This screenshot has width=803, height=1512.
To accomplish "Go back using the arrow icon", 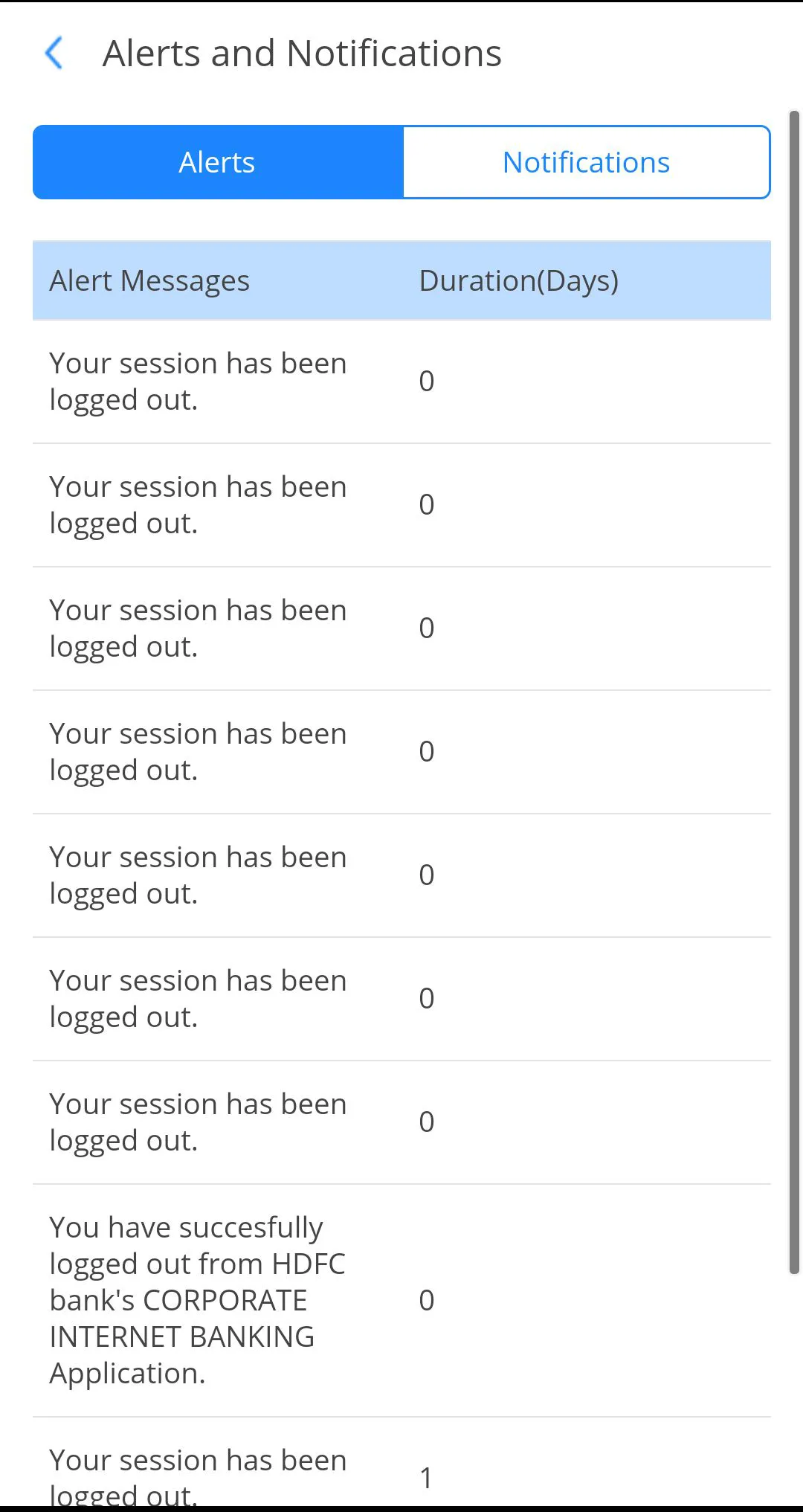I will pyautogui.click(x=54, y=54).
